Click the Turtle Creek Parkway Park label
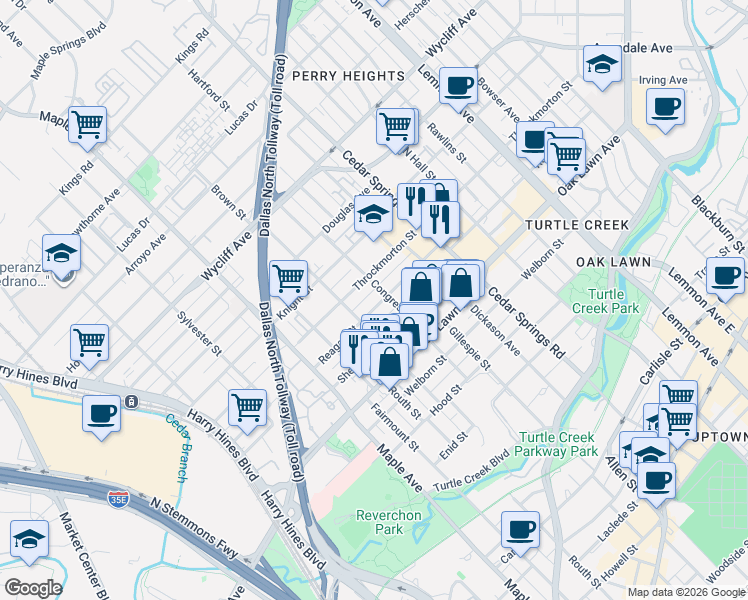The width and height of the screenshot is (748, 600). point(556,444)
